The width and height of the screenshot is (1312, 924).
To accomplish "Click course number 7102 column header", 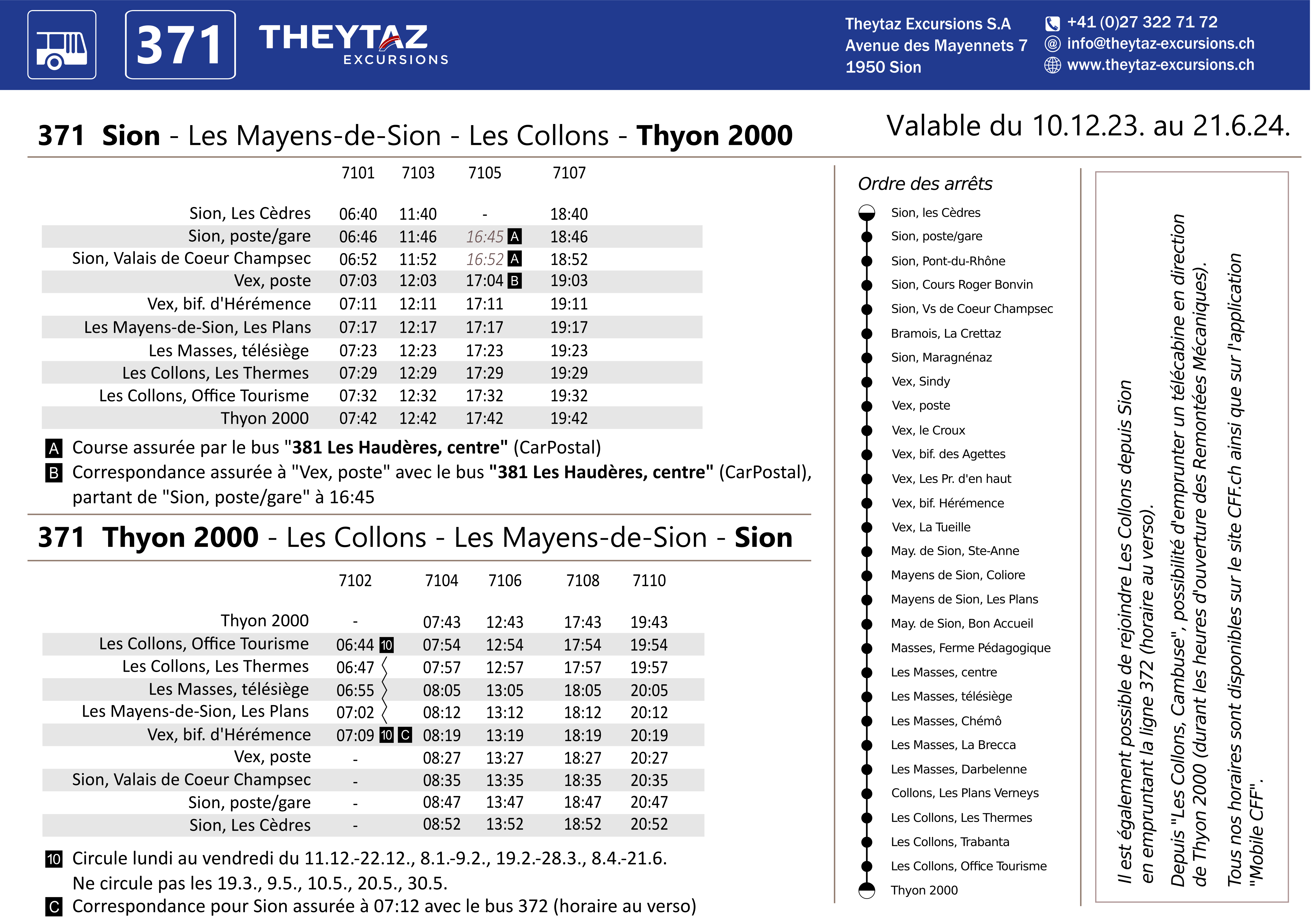I will click(355, 580).
